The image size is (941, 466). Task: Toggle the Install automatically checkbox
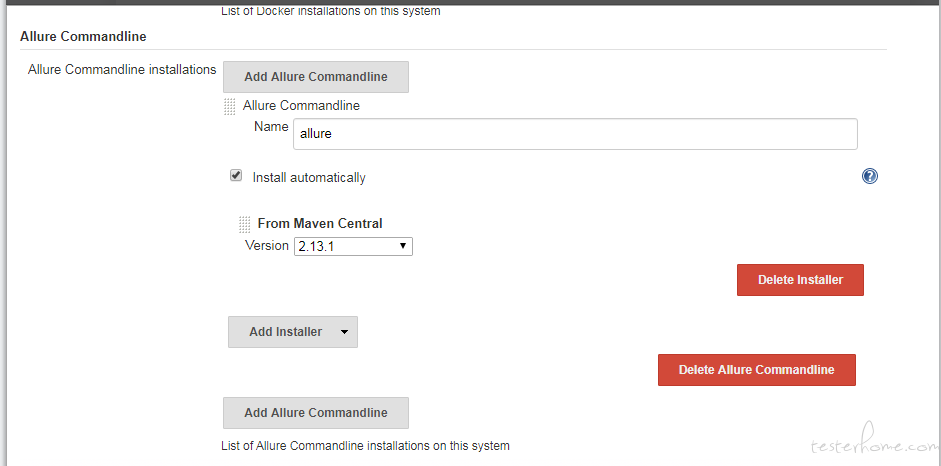click(x=236, y=176)
